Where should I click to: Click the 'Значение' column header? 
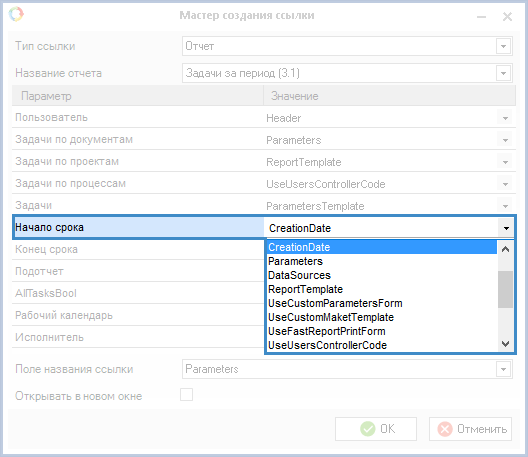390,96
